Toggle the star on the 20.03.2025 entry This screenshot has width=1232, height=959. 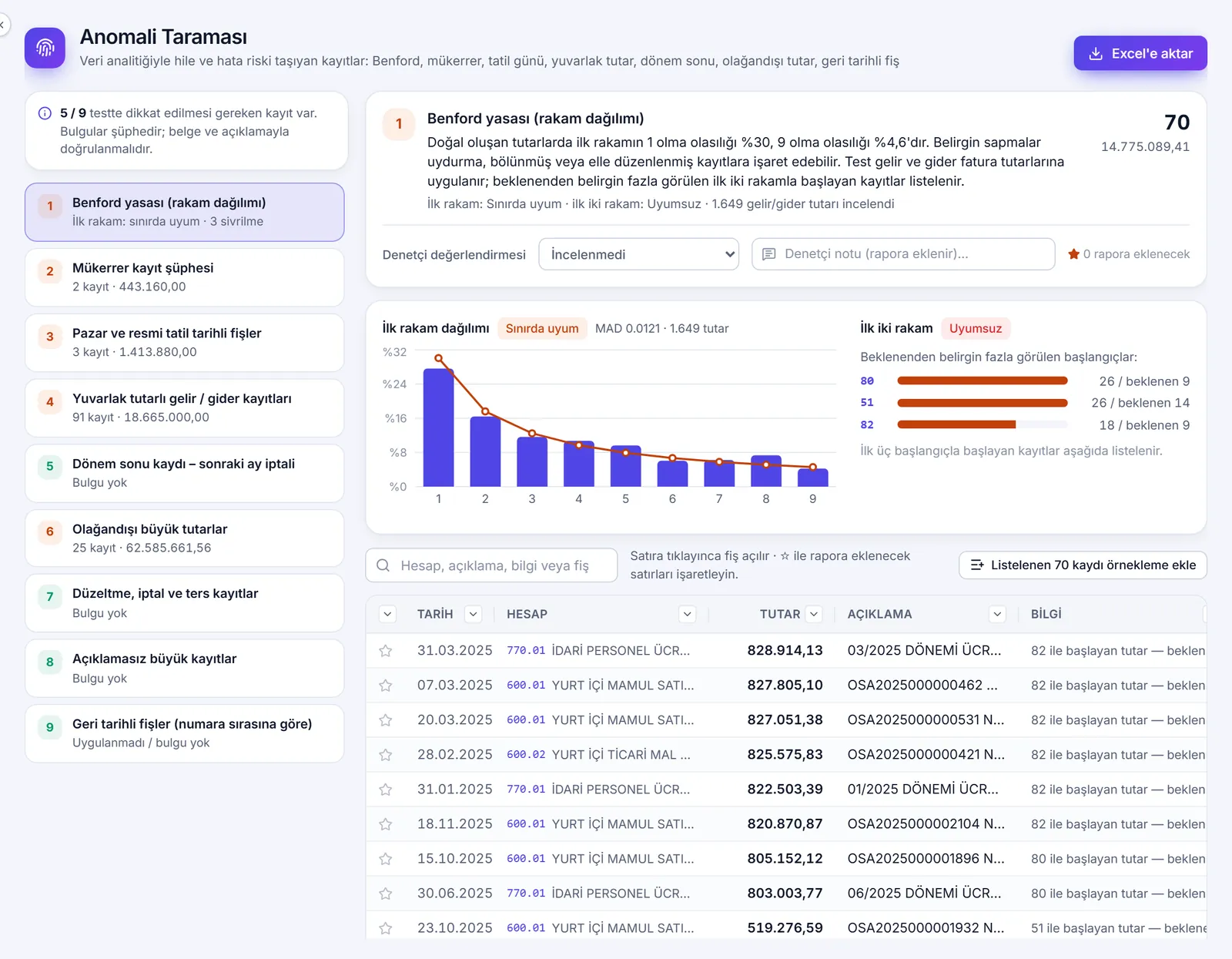coord(386,720)
